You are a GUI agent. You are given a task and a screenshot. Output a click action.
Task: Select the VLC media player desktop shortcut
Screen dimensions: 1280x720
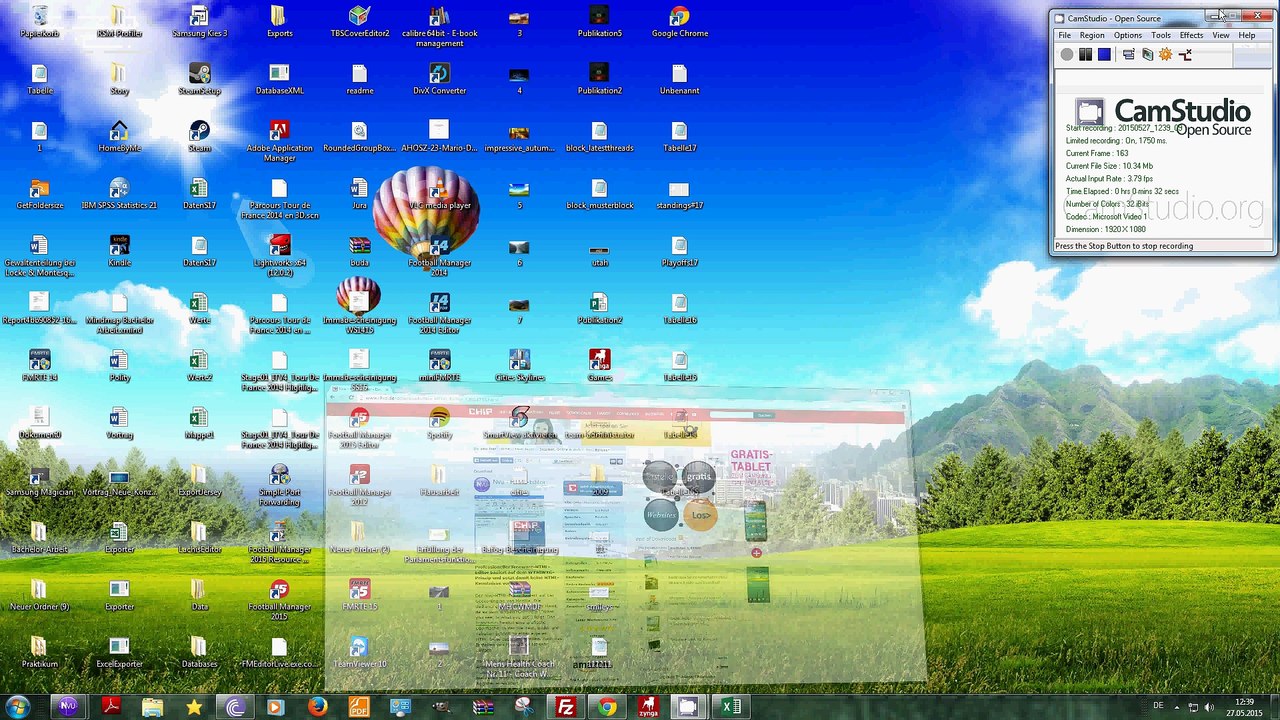pyautogui.click(x=439, y=194)
